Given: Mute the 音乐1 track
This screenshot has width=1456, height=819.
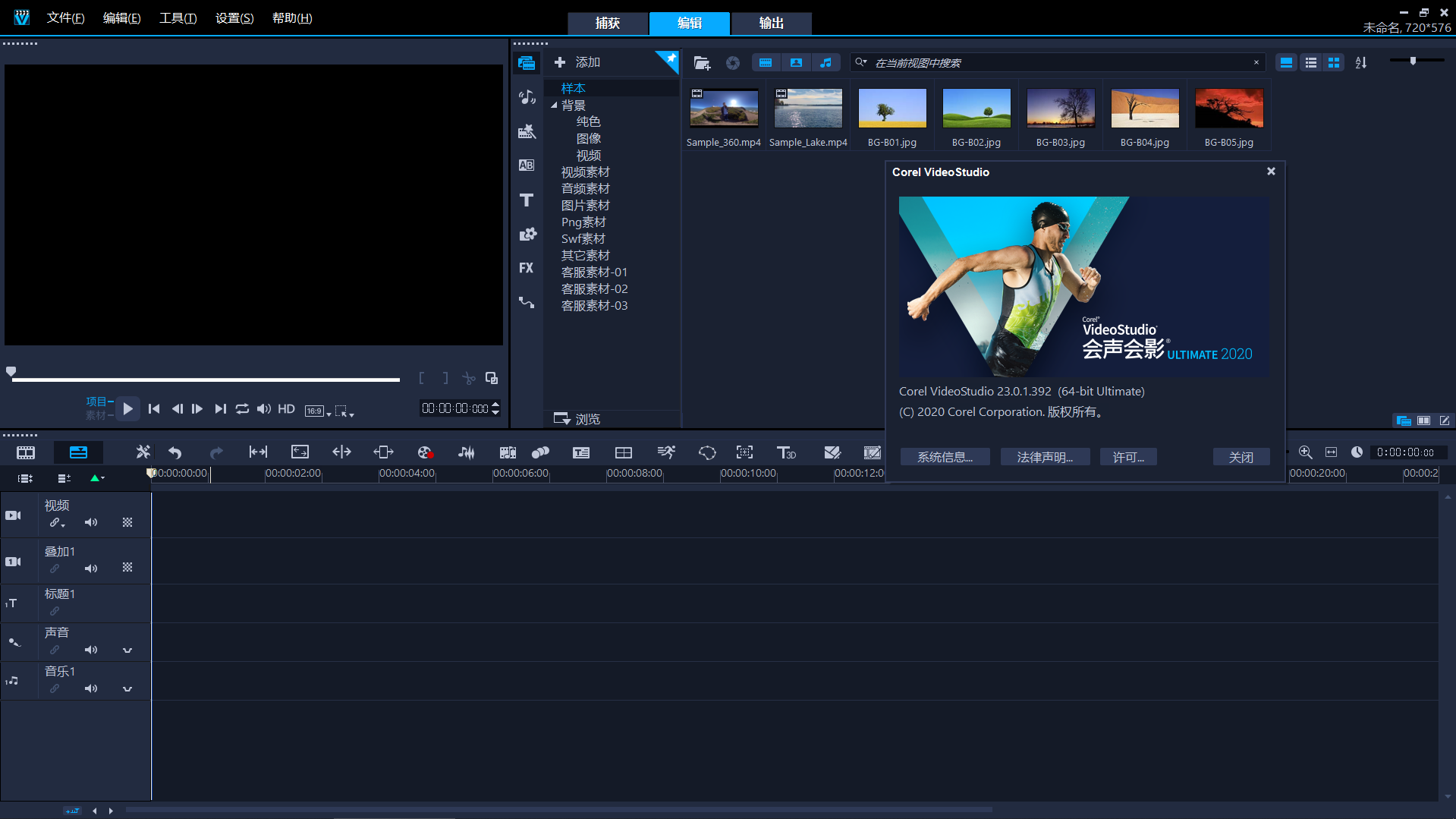Looking at the screenshot, I should point(91,688).
